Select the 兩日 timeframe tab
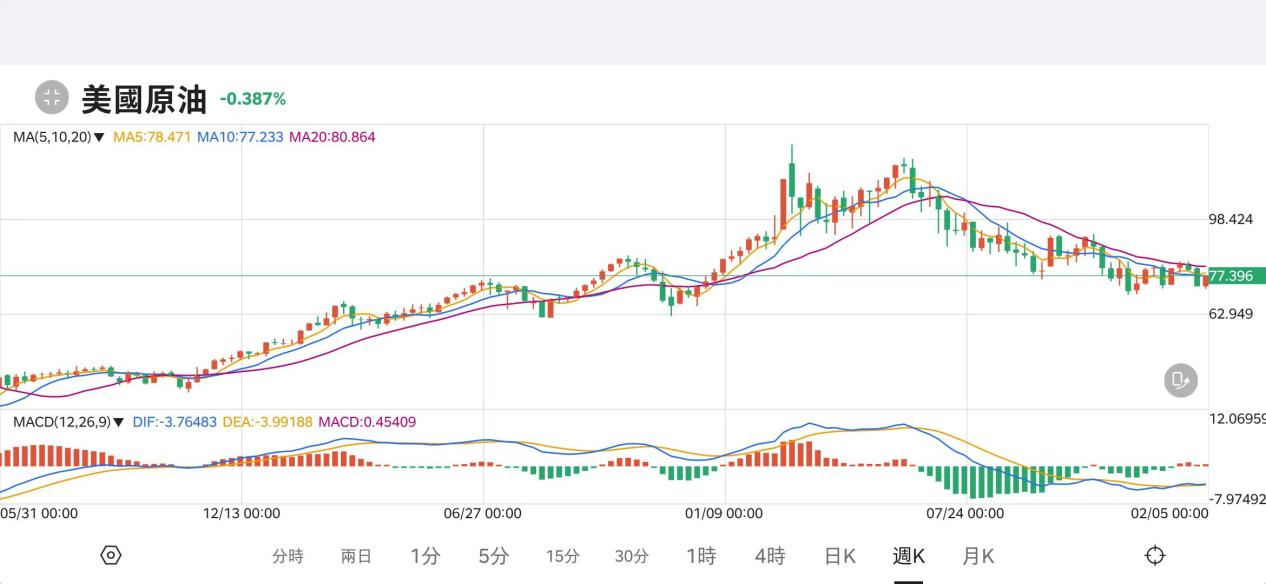This screenshot has height=584, width=1266. tap(356, 556)
